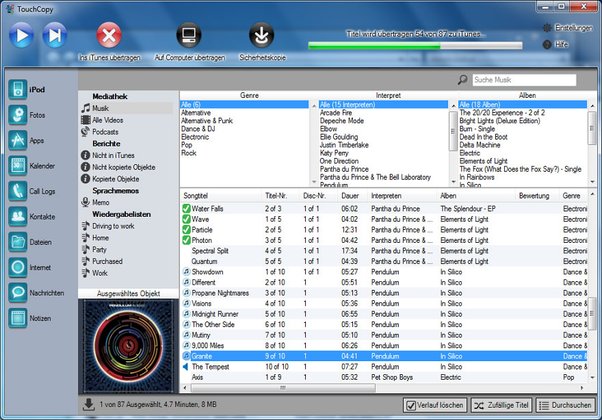The width and height of the screenshot is (602, 420).
Task: Select the iPod section in the sidebar
Action: [x=27, y=89]
